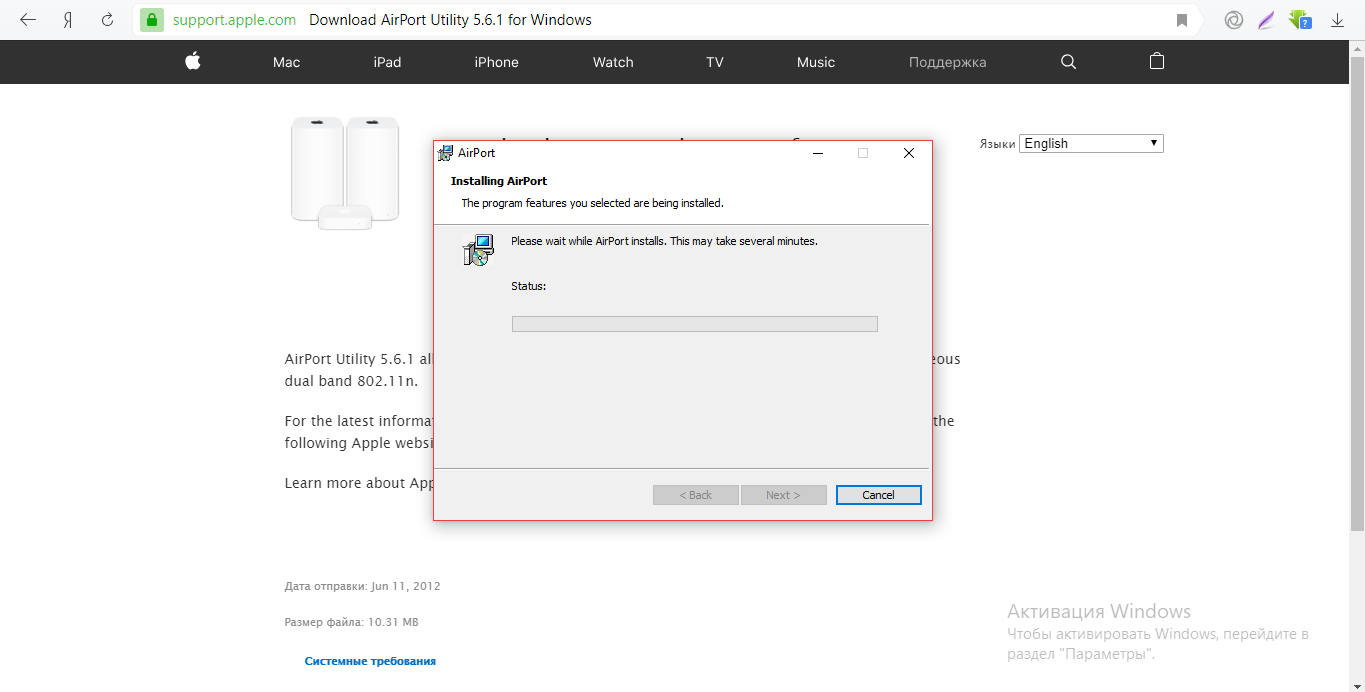Open the Apple logo home link

click(193, 62)
